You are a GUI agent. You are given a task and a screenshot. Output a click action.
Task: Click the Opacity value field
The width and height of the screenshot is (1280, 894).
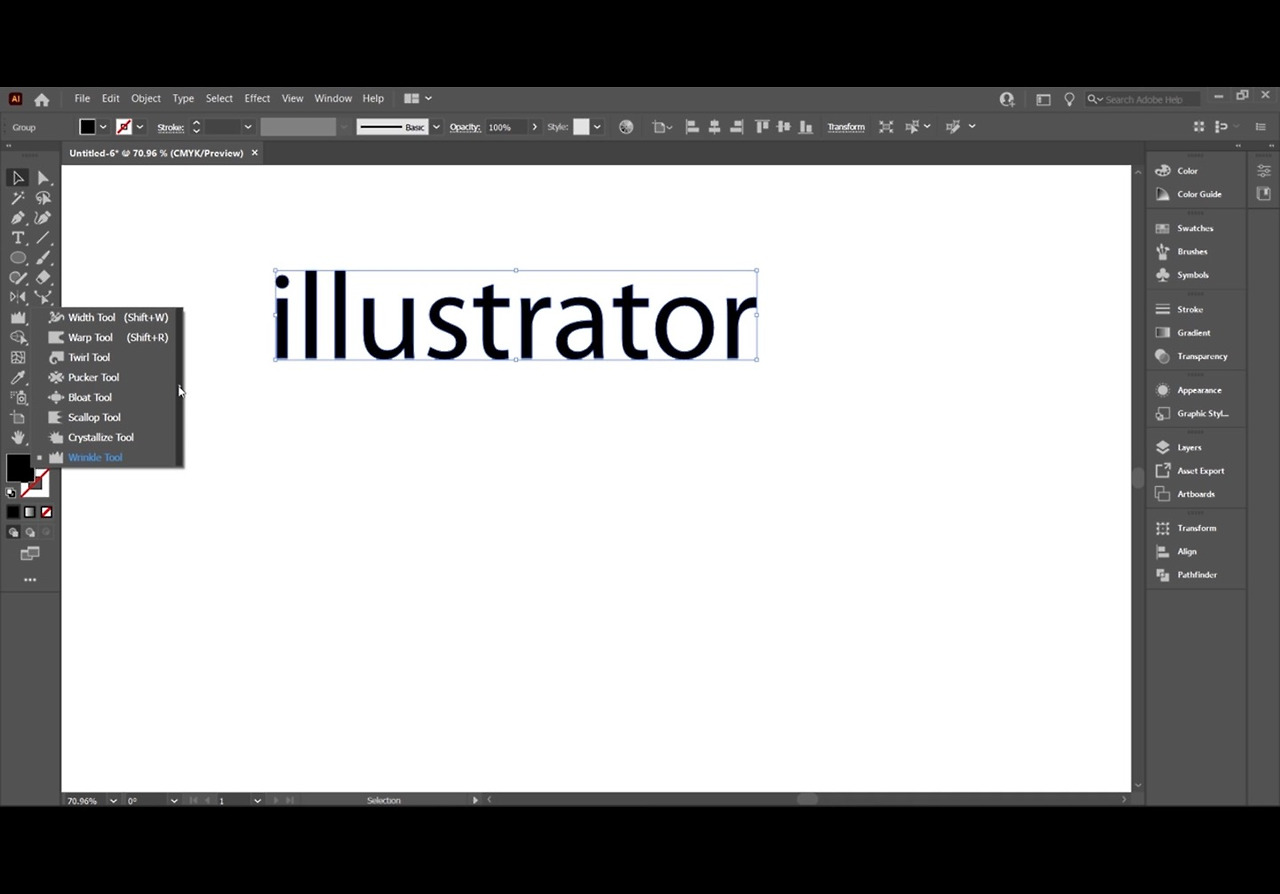pyautogui.click(x=506, y=127)
